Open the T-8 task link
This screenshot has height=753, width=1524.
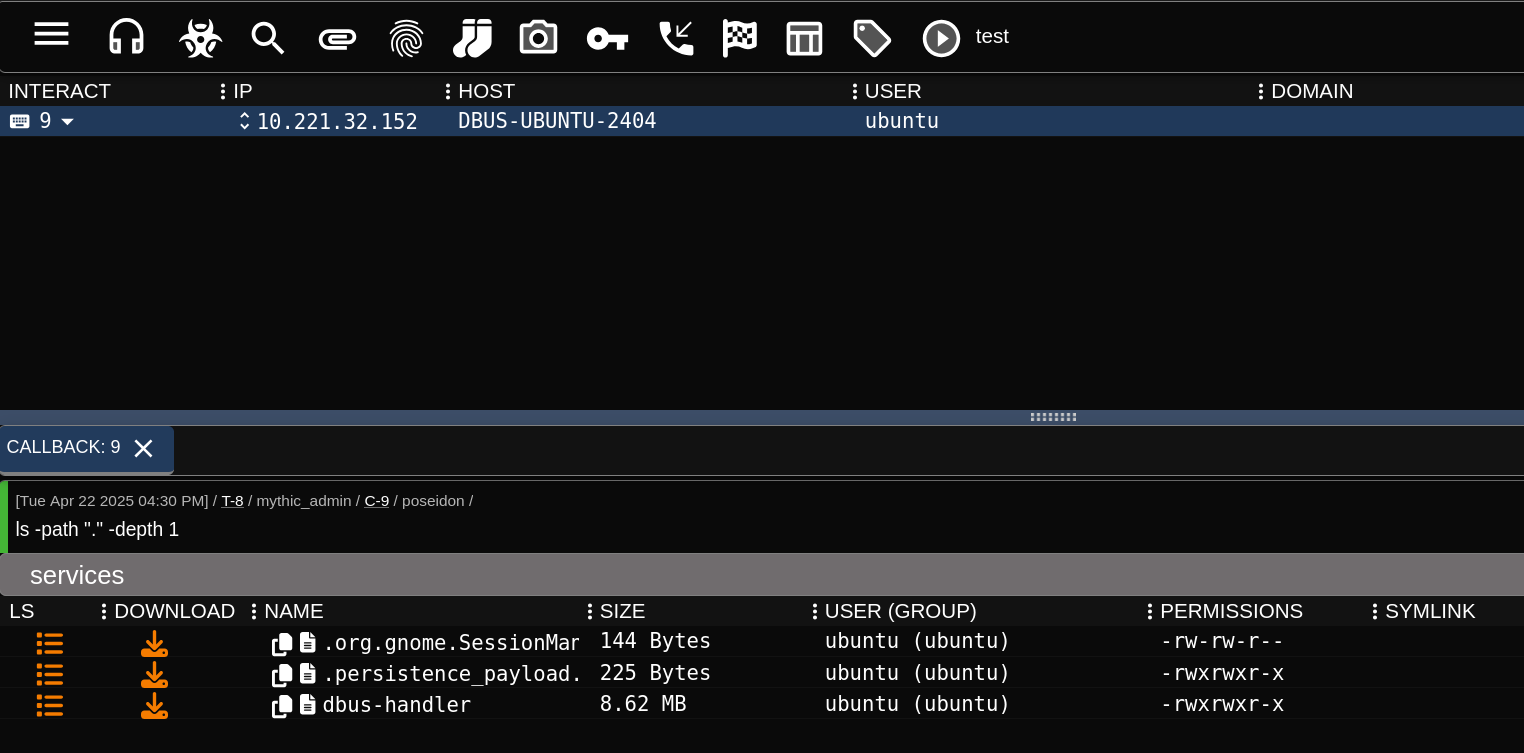(232, 501)
